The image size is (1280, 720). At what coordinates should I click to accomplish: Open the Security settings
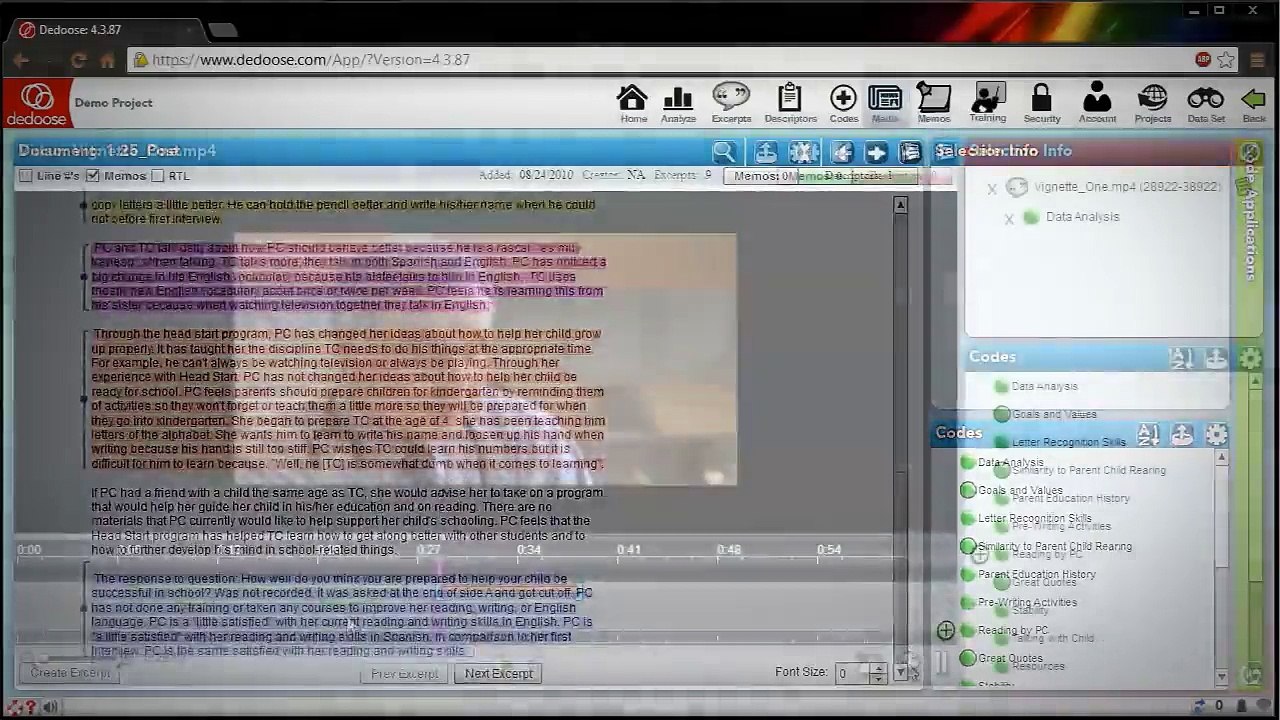pyautogui.click(x=1041, y=104)
